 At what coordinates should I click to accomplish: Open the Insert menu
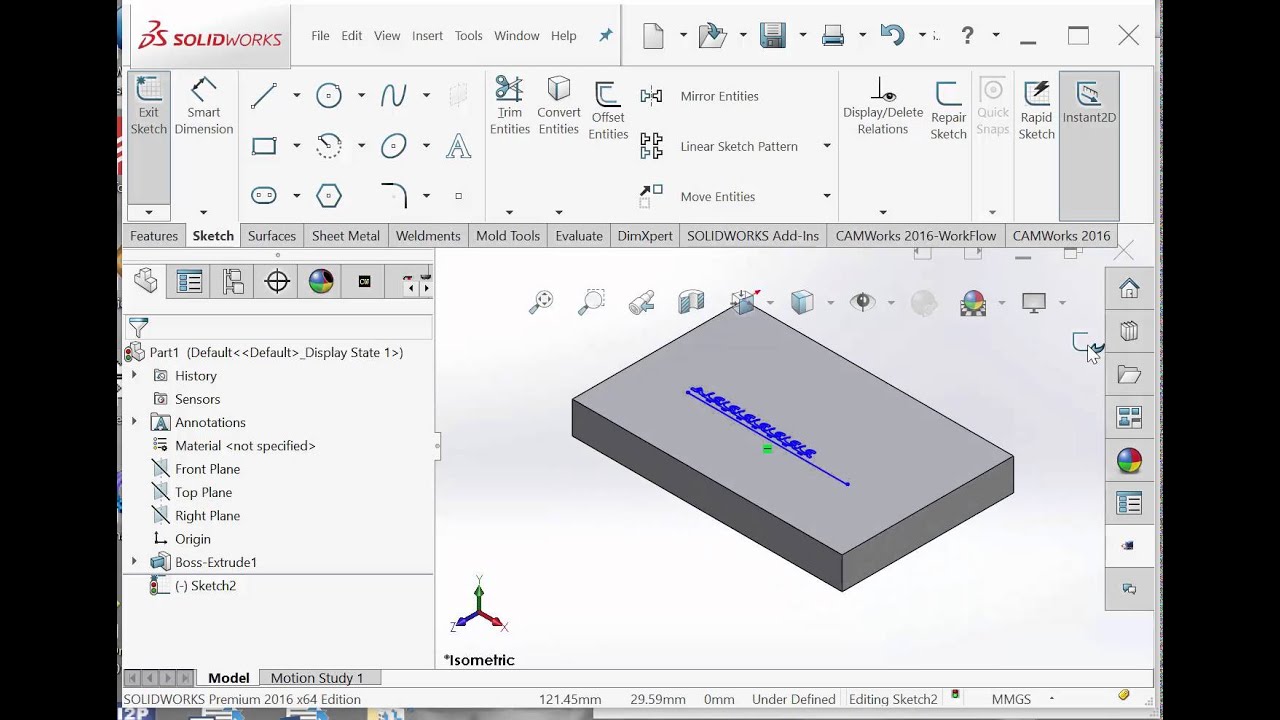pos(427,36)
